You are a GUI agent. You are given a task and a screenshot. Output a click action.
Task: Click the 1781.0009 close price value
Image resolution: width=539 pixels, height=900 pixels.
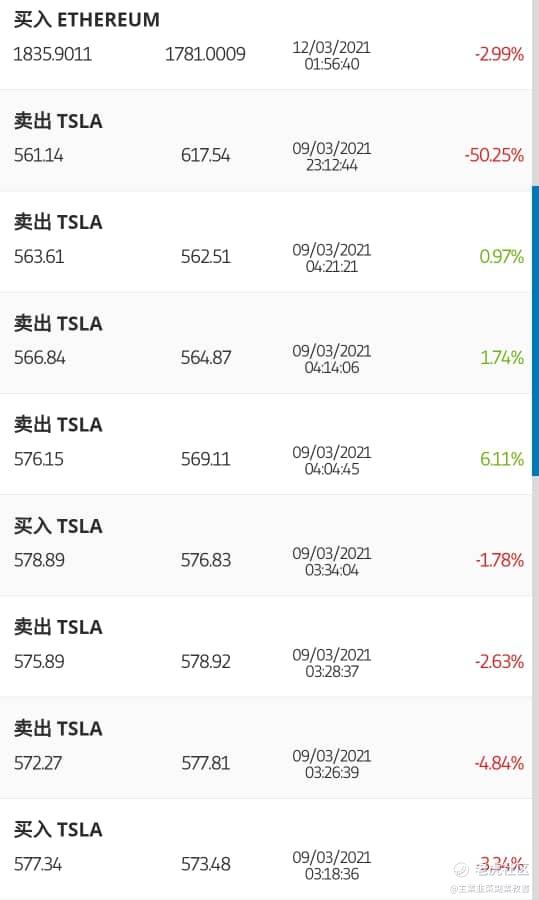point(205,54)
